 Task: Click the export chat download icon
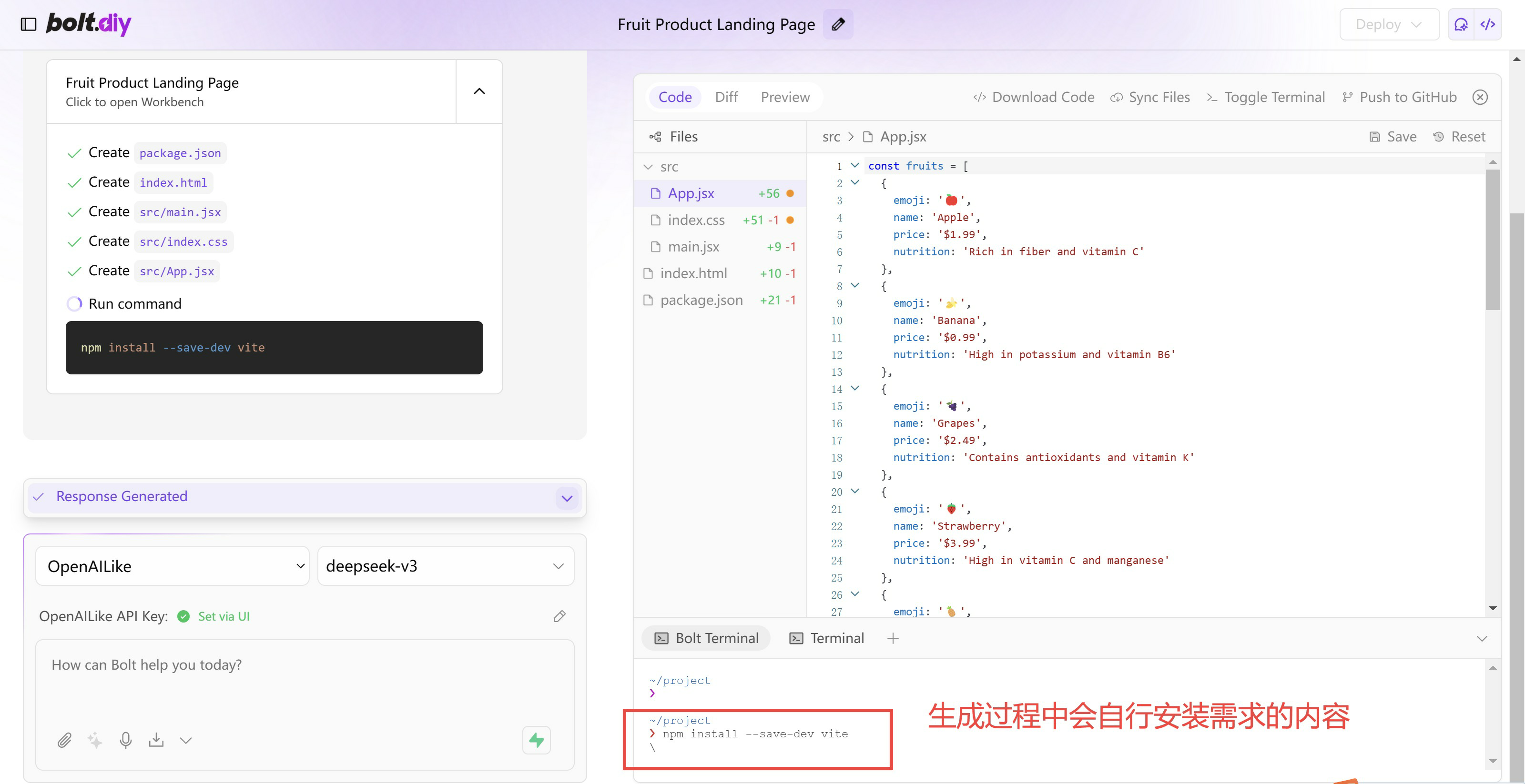click(156, 740)
